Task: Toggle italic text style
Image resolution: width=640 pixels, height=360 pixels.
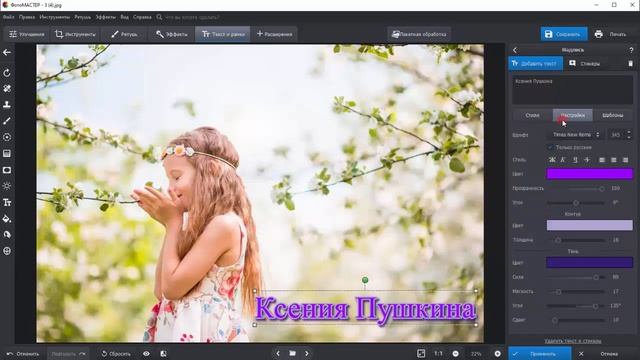Action: [563, 160]
